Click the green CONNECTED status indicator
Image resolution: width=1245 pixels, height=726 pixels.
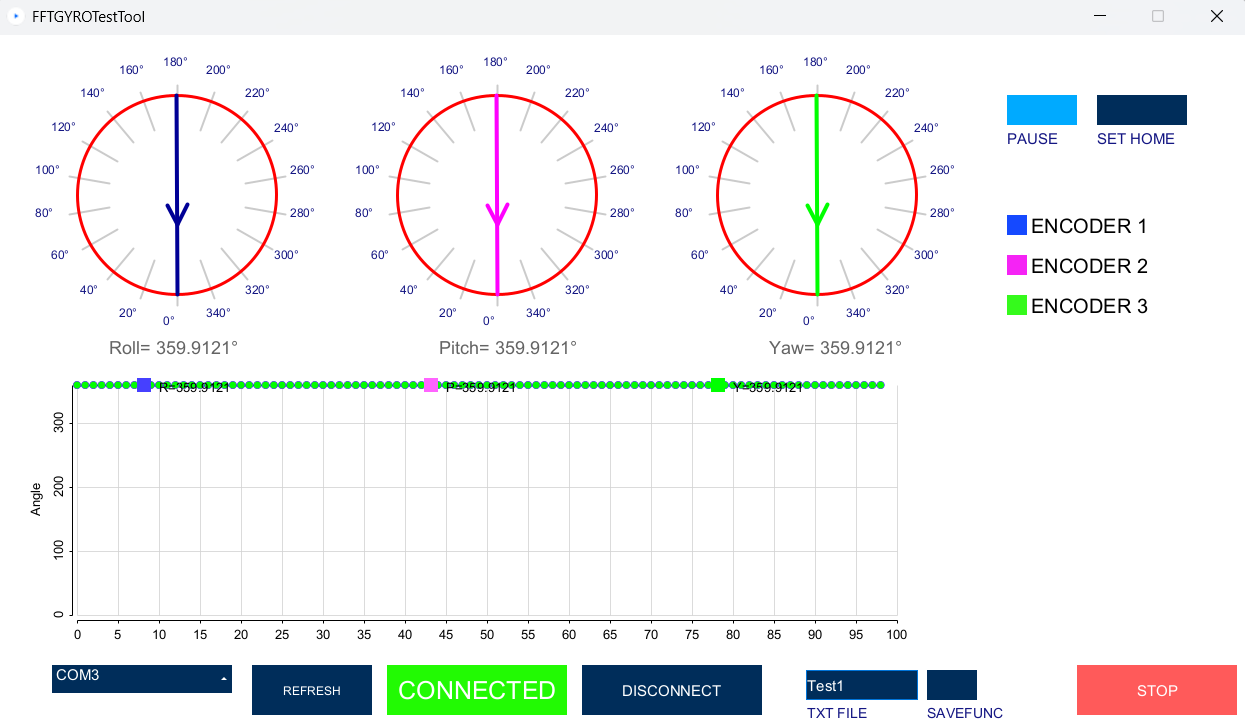tap(476, 690)
